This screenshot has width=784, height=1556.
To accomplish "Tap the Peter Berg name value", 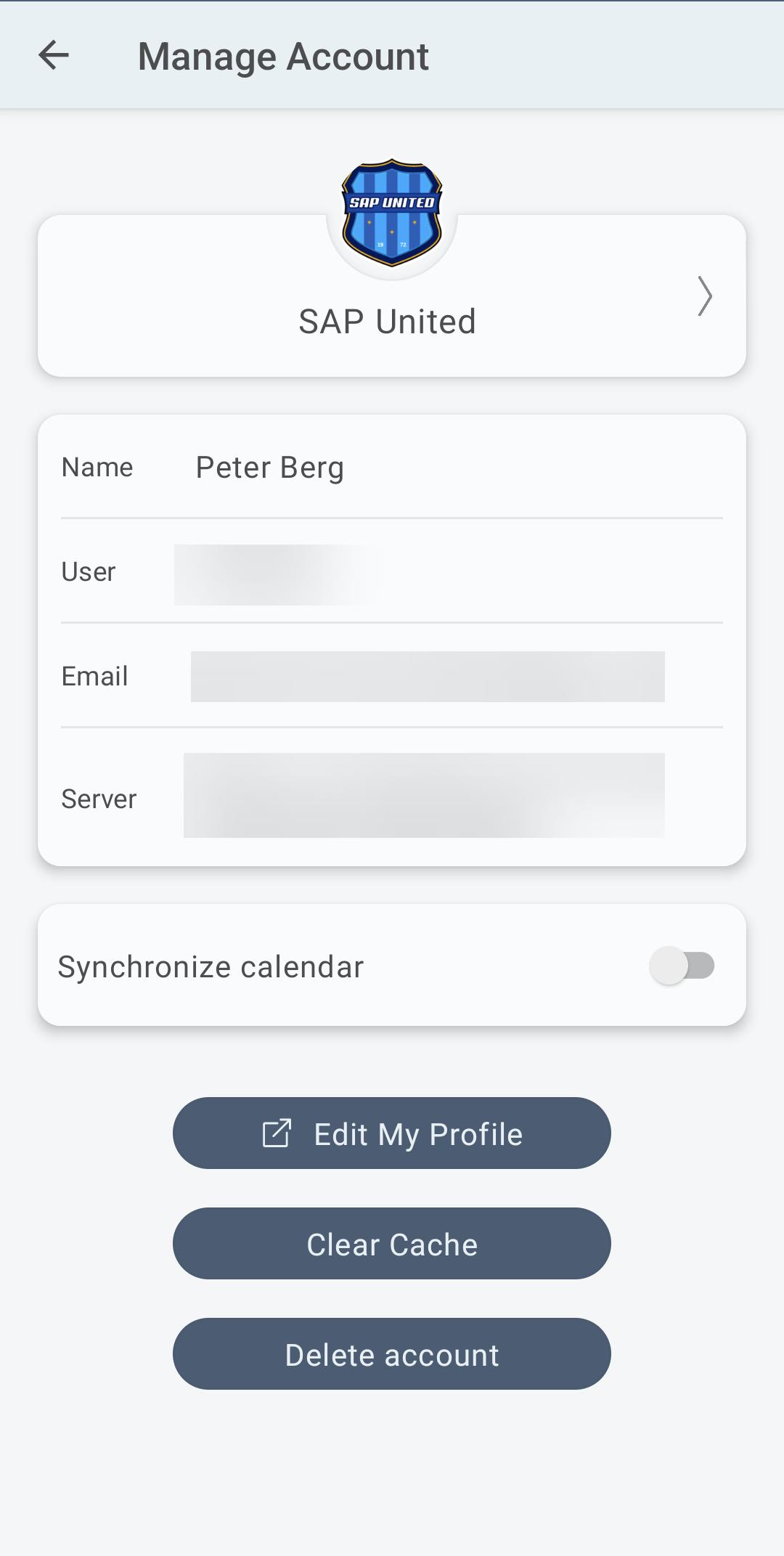I will pyautogui.click(x=270, y=468).
